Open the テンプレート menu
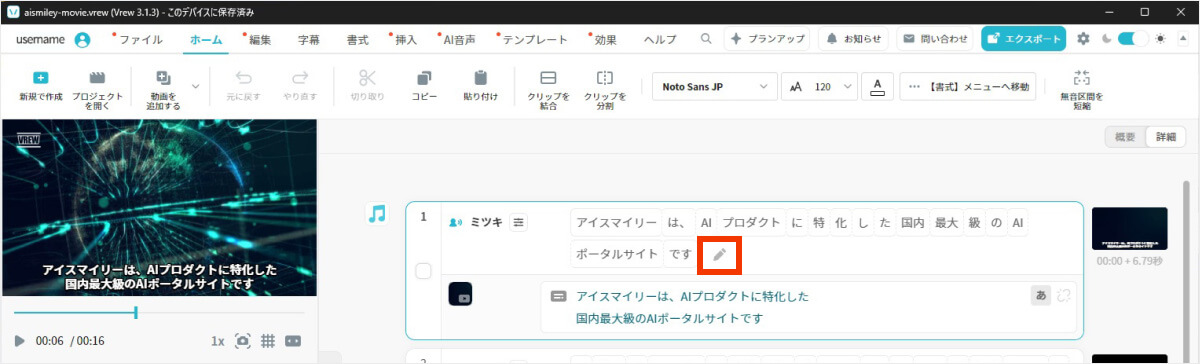Image resolution: width=1200 pixels, height=364 pixels. [535, 40]
